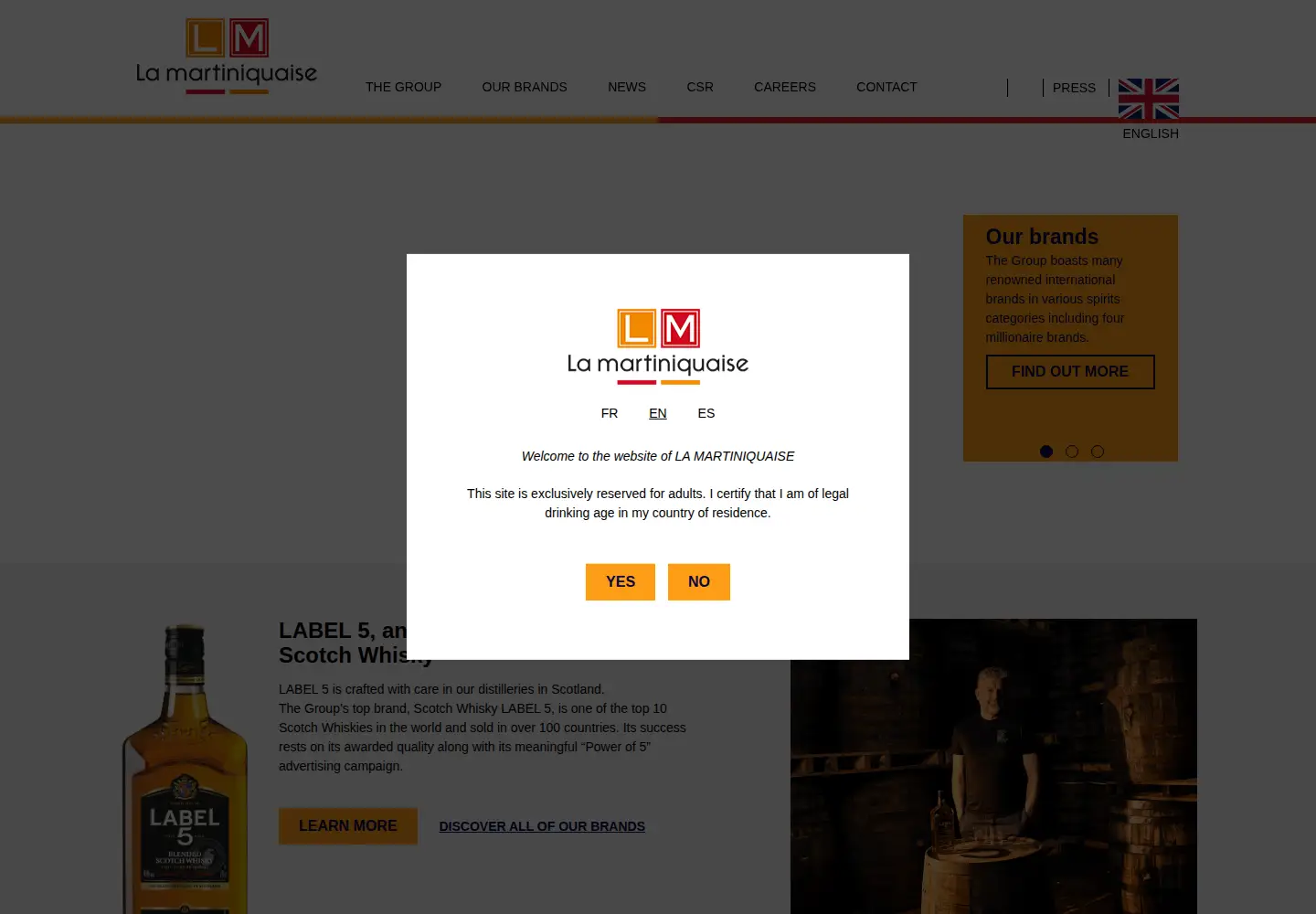Open the OUR BRANDS menu
1316x914 pixels.
(x=525, y=87)
